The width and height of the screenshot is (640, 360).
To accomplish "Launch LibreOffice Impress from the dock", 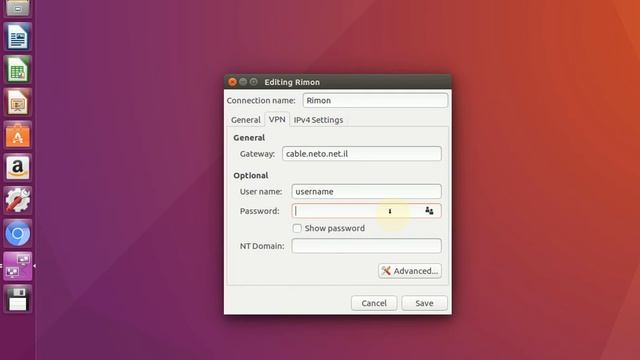I will click(x=18, y=102).
